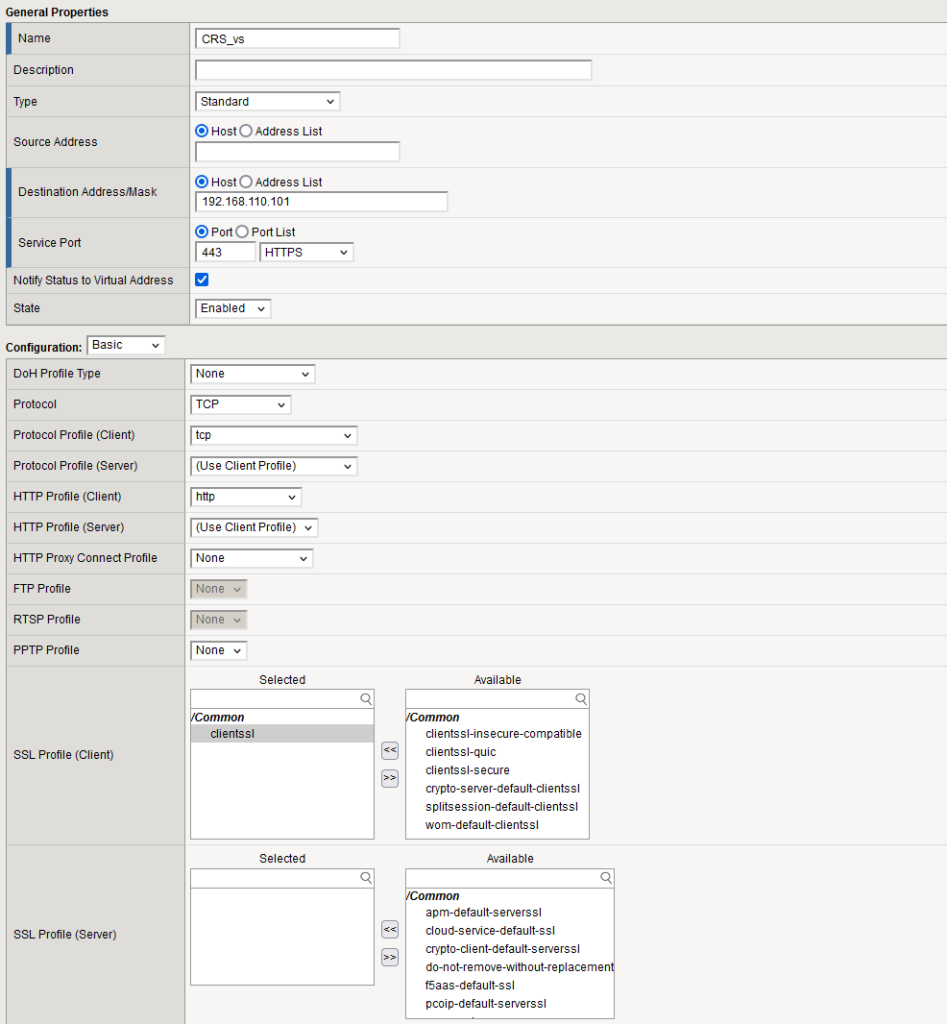The image size is (947, 1024).
Task: Click the search icon in Available client SSL list
Action: 581,698
